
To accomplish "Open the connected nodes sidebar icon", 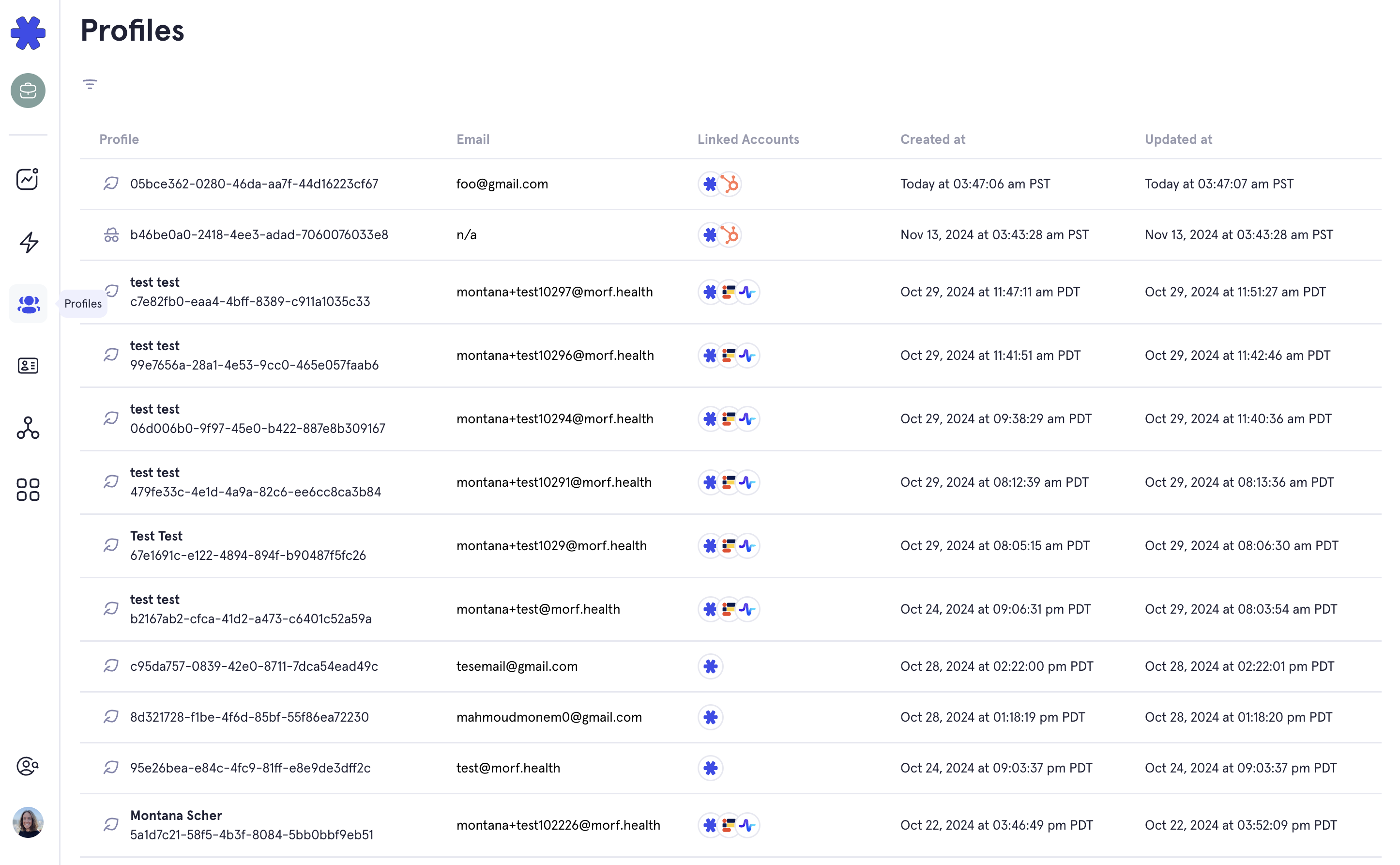I will tap(28, 428).
